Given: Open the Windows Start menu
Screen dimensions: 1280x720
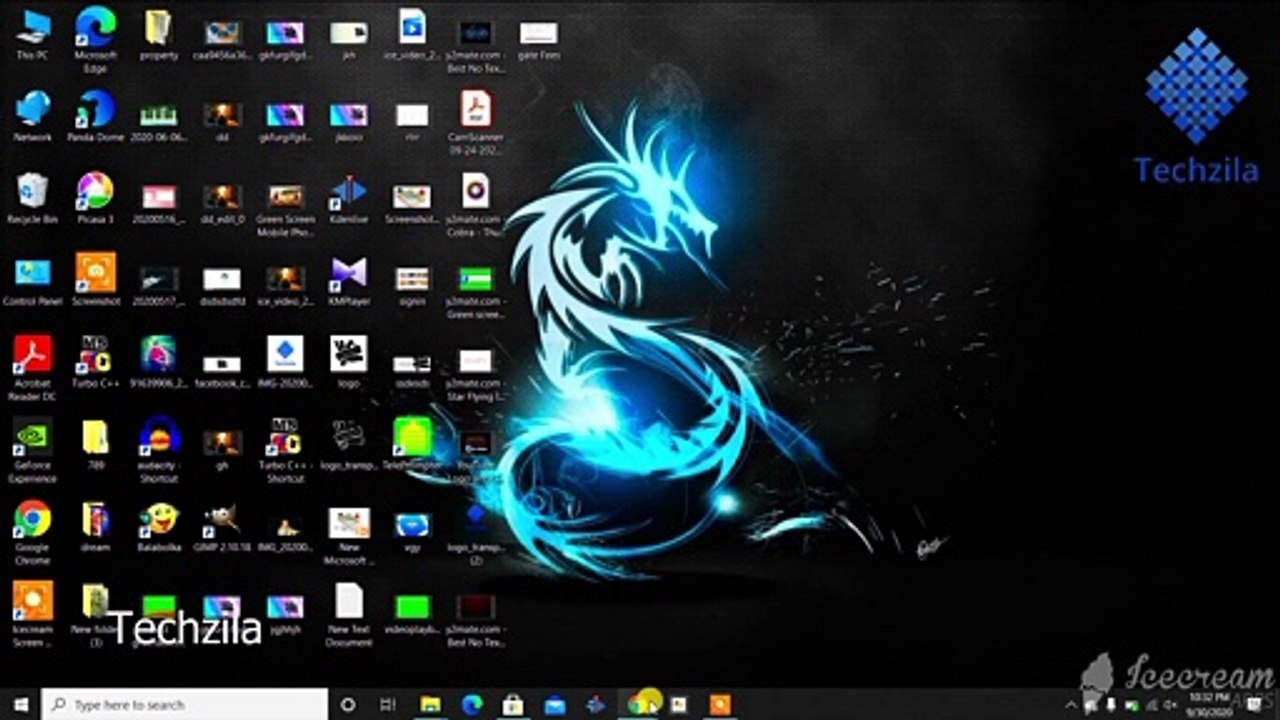Looking at the screenshot, I should (x=20, y=704).
